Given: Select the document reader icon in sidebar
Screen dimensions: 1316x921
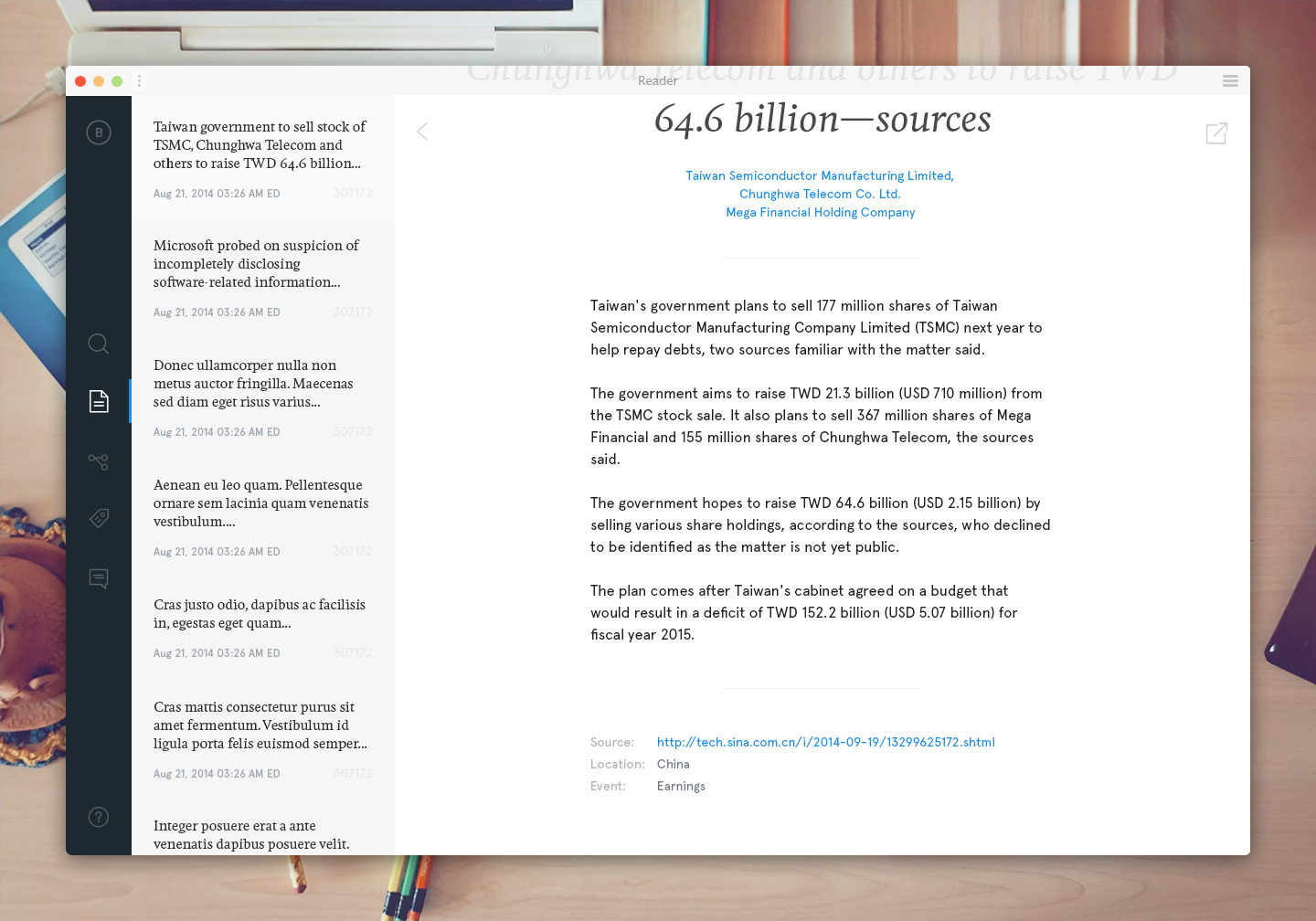Looking at the screenshot, I should (99, 401).
